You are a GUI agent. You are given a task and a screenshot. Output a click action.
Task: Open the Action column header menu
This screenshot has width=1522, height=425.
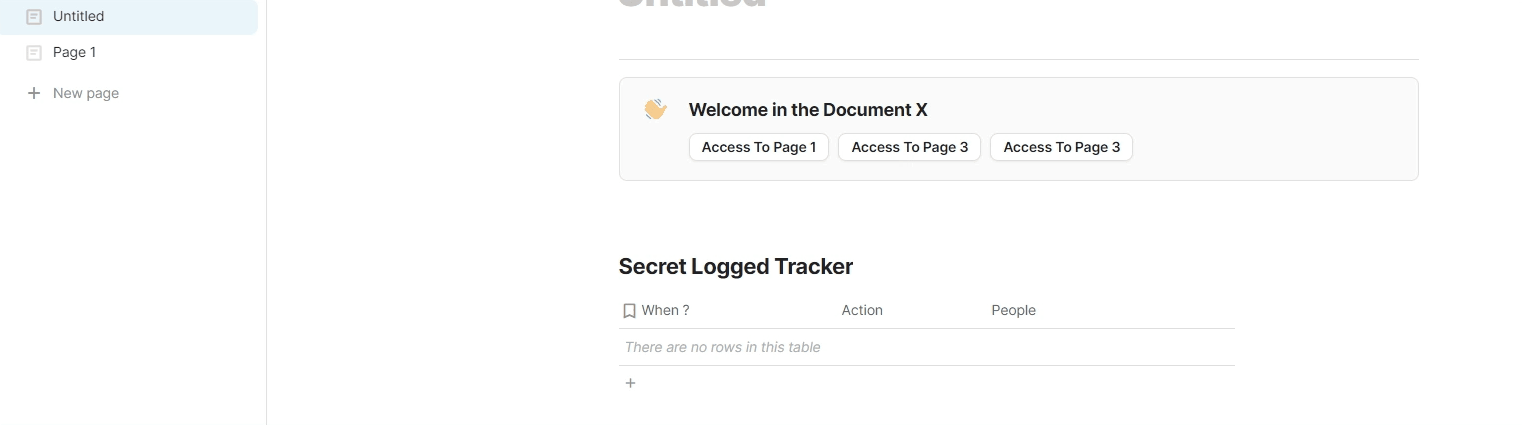click(x=862, y=311)
